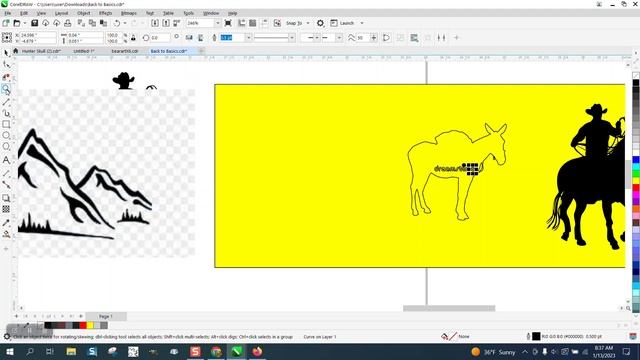Click the Save icon

coord(35,23)
